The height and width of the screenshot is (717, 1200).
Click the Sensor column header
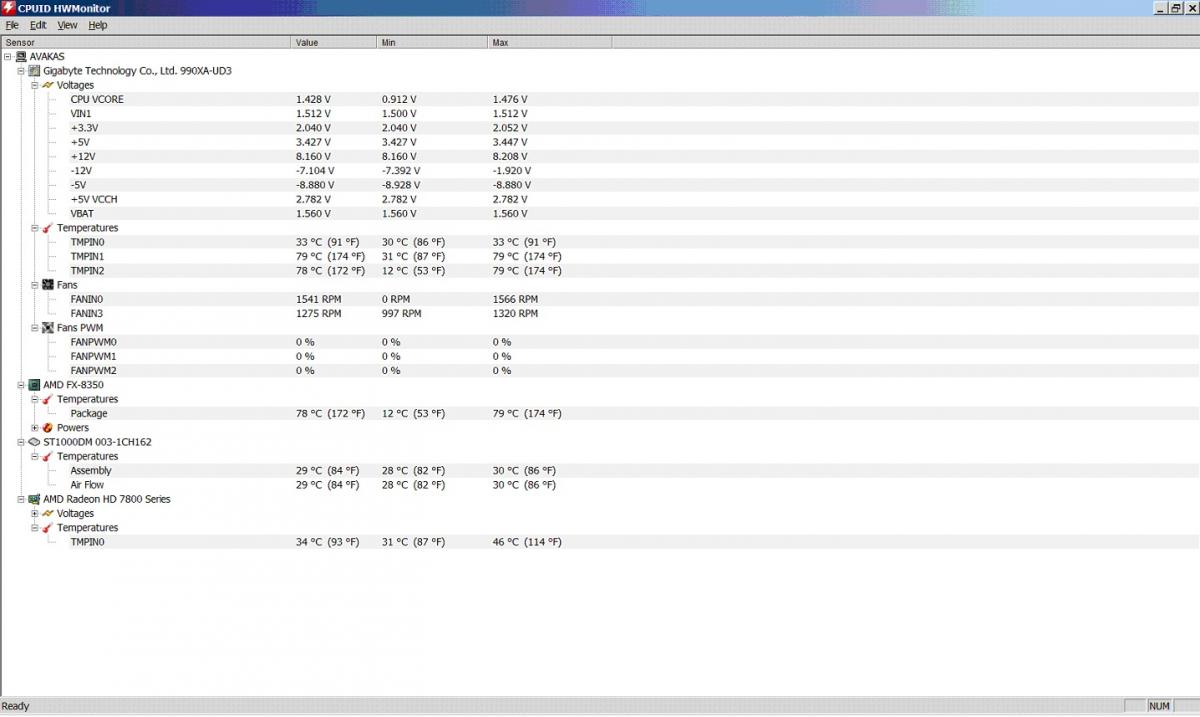[x=146, y=43]
